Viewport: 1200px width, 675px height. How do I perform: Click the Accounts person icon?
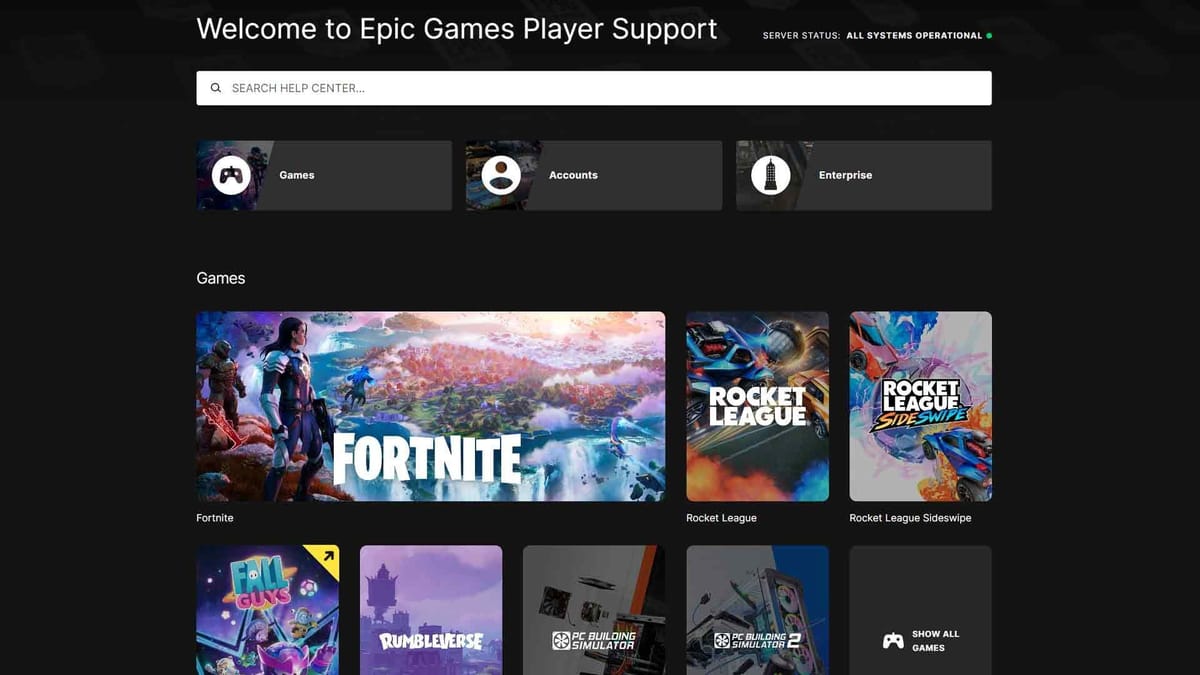501,175
